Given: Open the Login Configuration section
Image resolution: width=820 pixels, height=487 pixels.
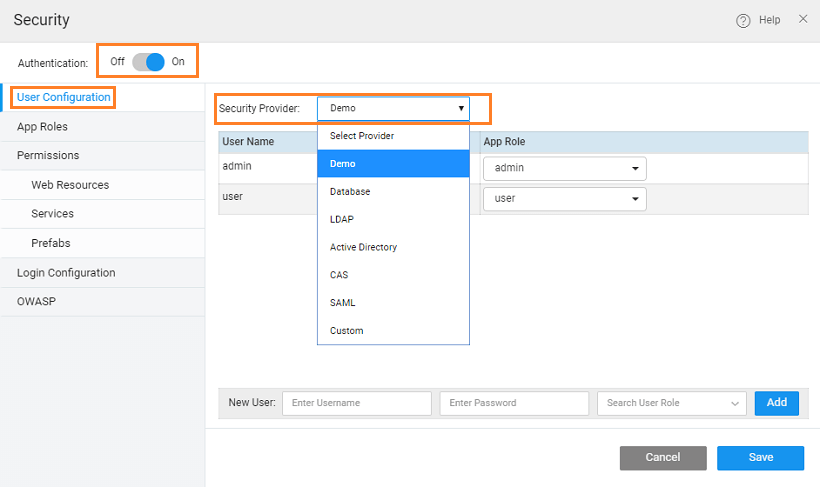Looking at the screenshot, I should click(66, 273).
